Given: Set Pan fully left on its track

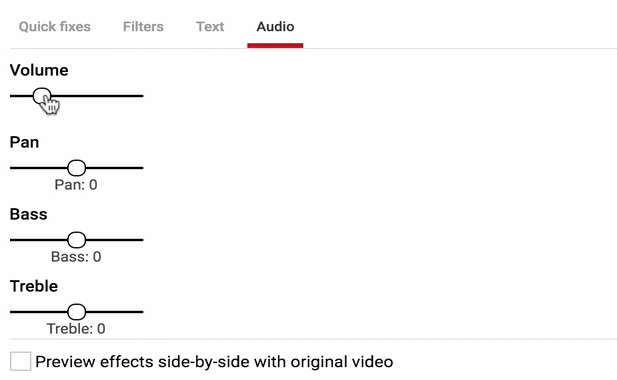Looking at the screenshot, I should 11,168.
